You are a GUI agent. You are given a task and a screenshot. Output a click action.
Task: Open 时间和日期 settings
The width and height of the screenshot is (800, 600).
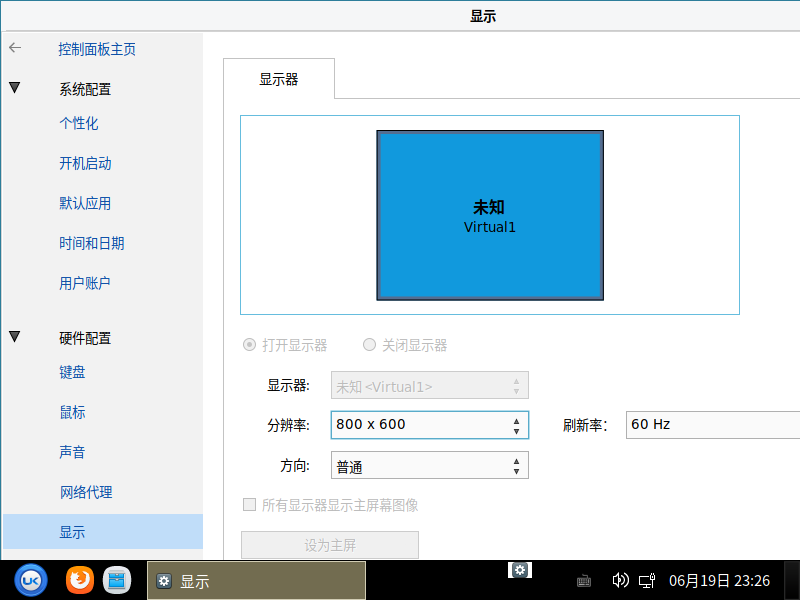[x=92, y=243]
